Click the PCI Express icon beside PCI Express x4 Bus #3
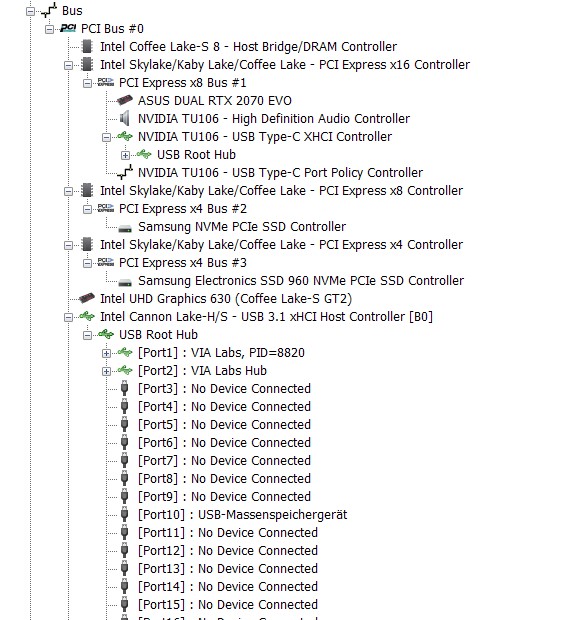The height and width of the screenshot is (620, 568). click(x=106, y=263)
